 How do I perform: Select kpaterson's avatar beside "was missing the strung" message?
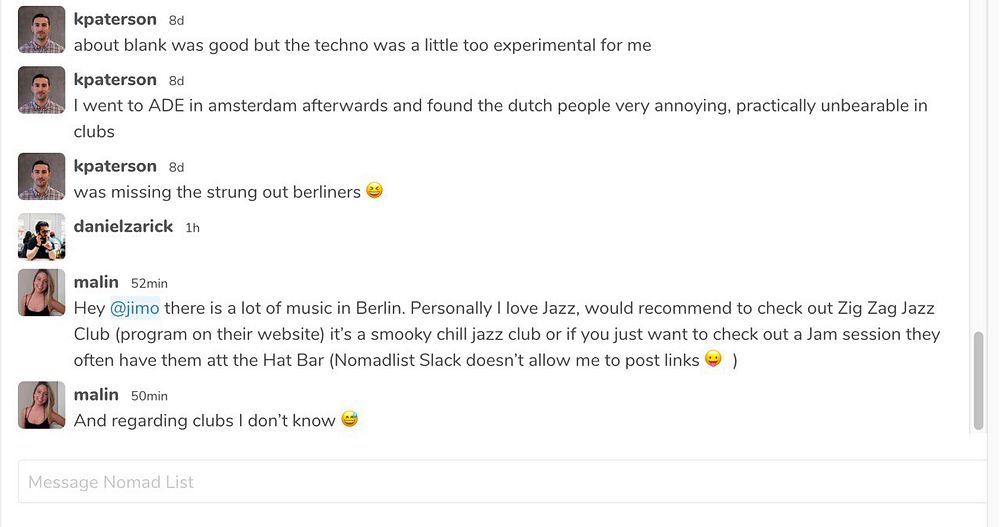click(x=41, y=176)
